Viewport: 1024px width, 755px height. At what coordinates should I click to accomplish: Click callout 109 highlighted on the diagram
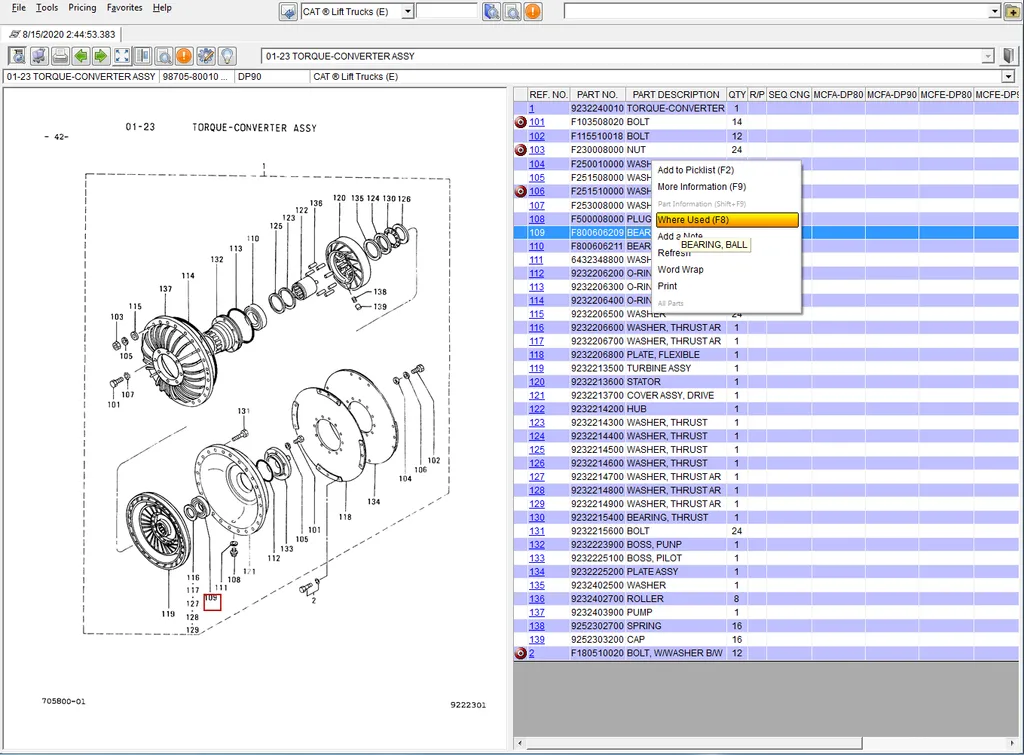pos(212,602)
